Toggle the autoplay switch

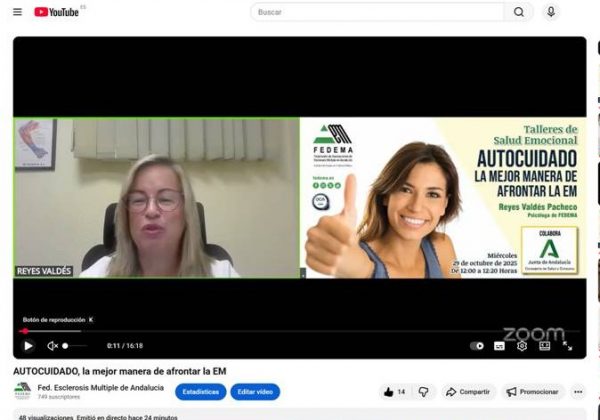click(477, 346)
